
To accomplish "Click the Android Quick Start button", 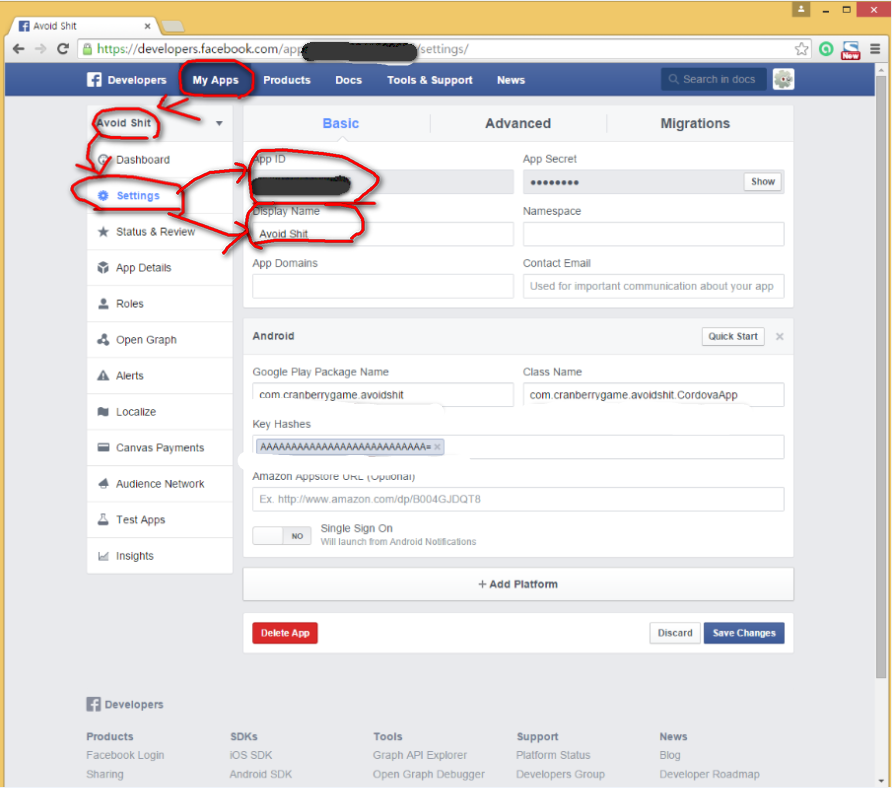I will point(733,336).
